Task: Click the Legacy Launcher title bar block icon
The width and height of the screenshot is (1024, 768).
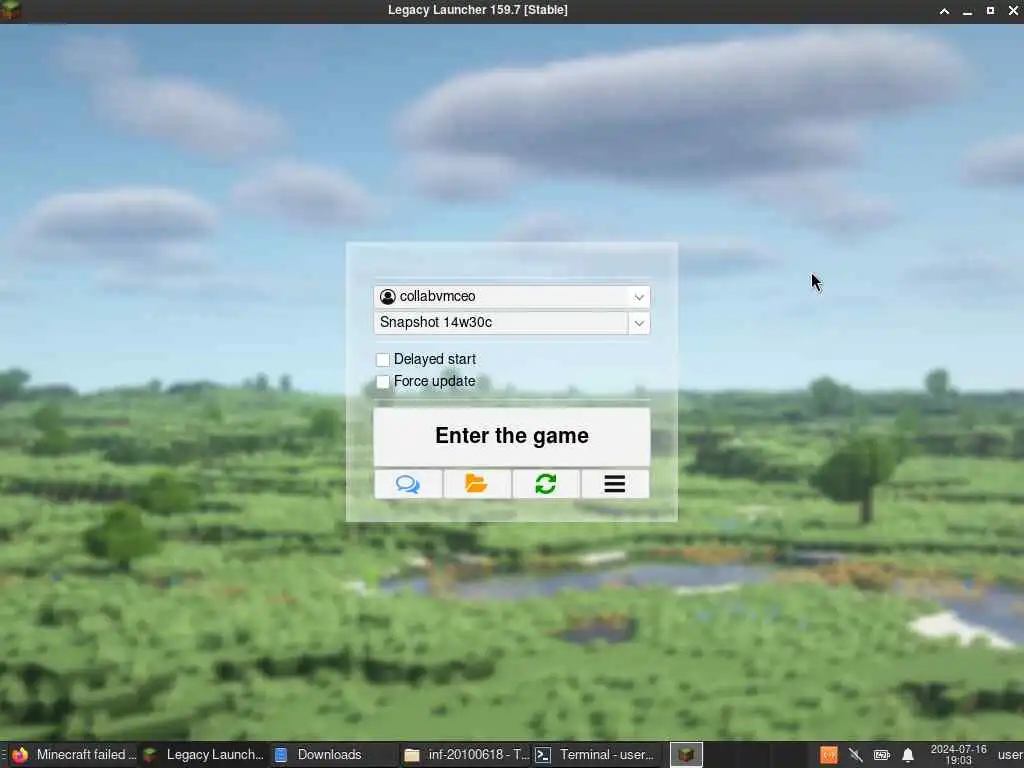Action: tap(11, 10)
